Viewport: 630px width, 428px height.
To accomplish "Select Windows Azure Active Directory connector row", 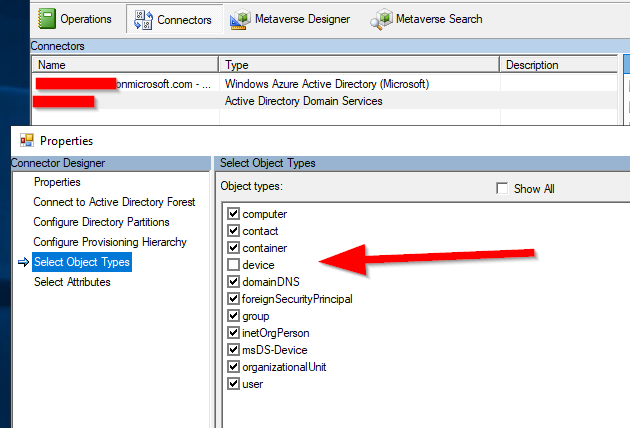I will [x=325, y=84].
